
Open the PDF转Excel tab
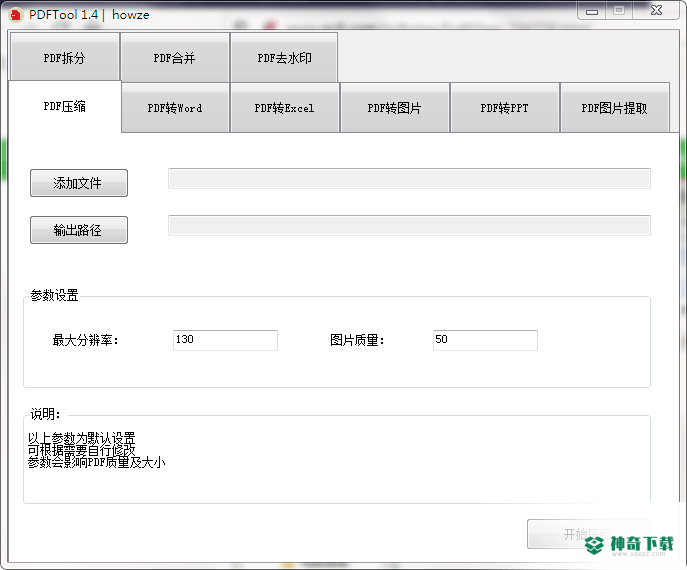point(285,108)
